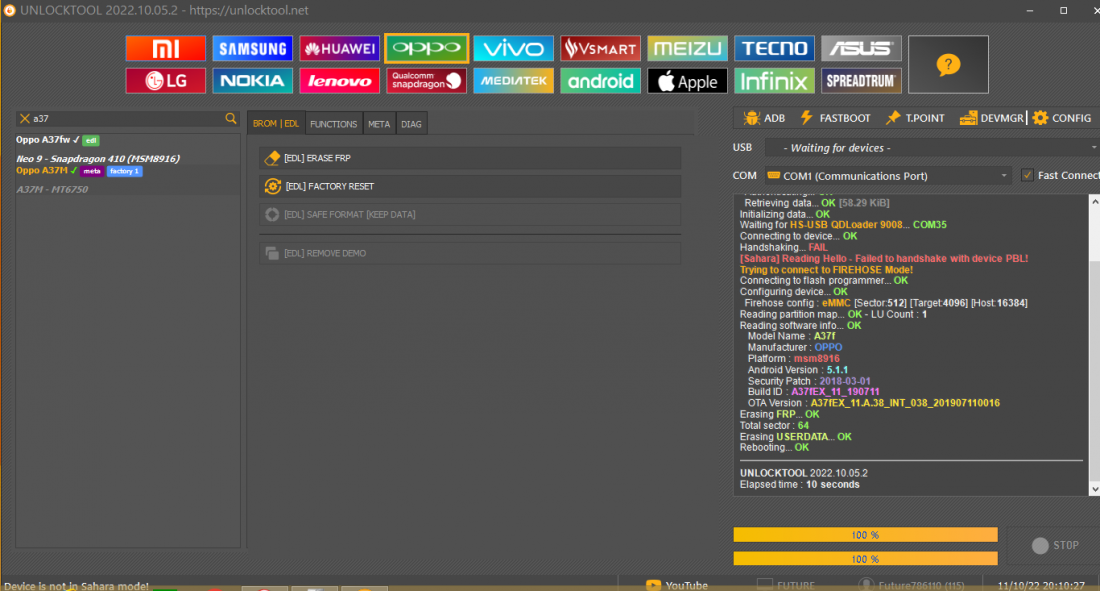
Task: Click the factory 1 tag beside Oppo A37M
Action: tap(124, 171)
